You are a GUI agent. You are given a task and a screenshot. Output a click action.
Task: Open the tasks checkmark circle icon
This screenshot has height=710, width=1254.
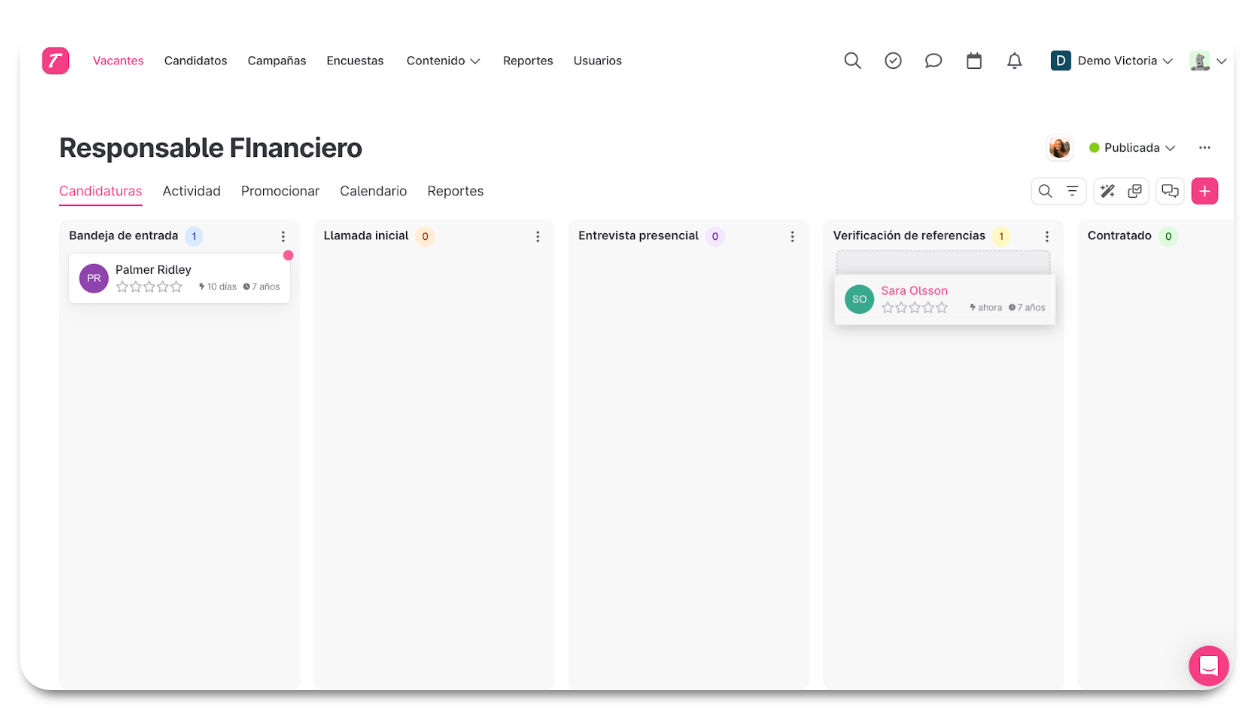tap(893, 61)
